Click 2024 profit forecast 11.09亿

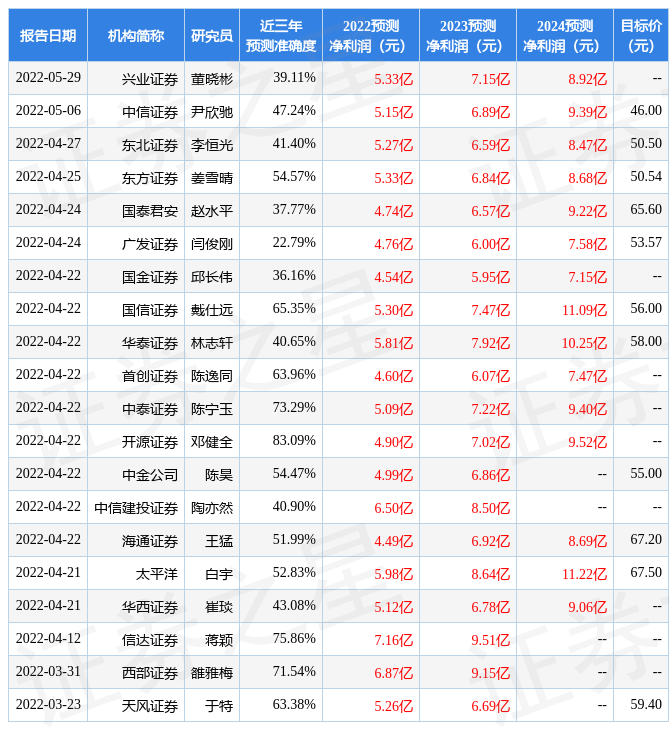pos(584,311)
